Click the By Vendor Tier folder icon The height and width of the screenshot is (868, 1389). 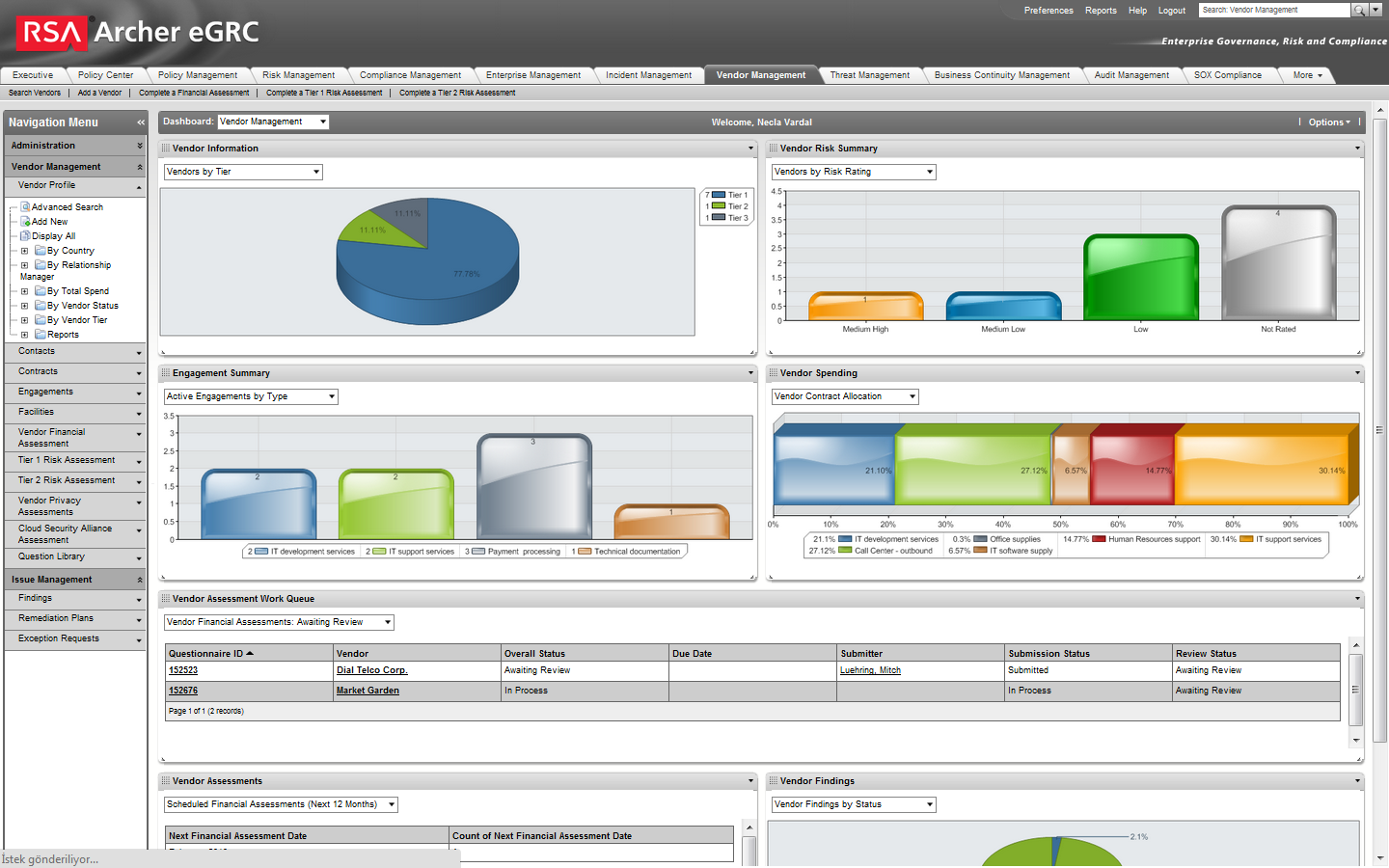click(40, 319)
